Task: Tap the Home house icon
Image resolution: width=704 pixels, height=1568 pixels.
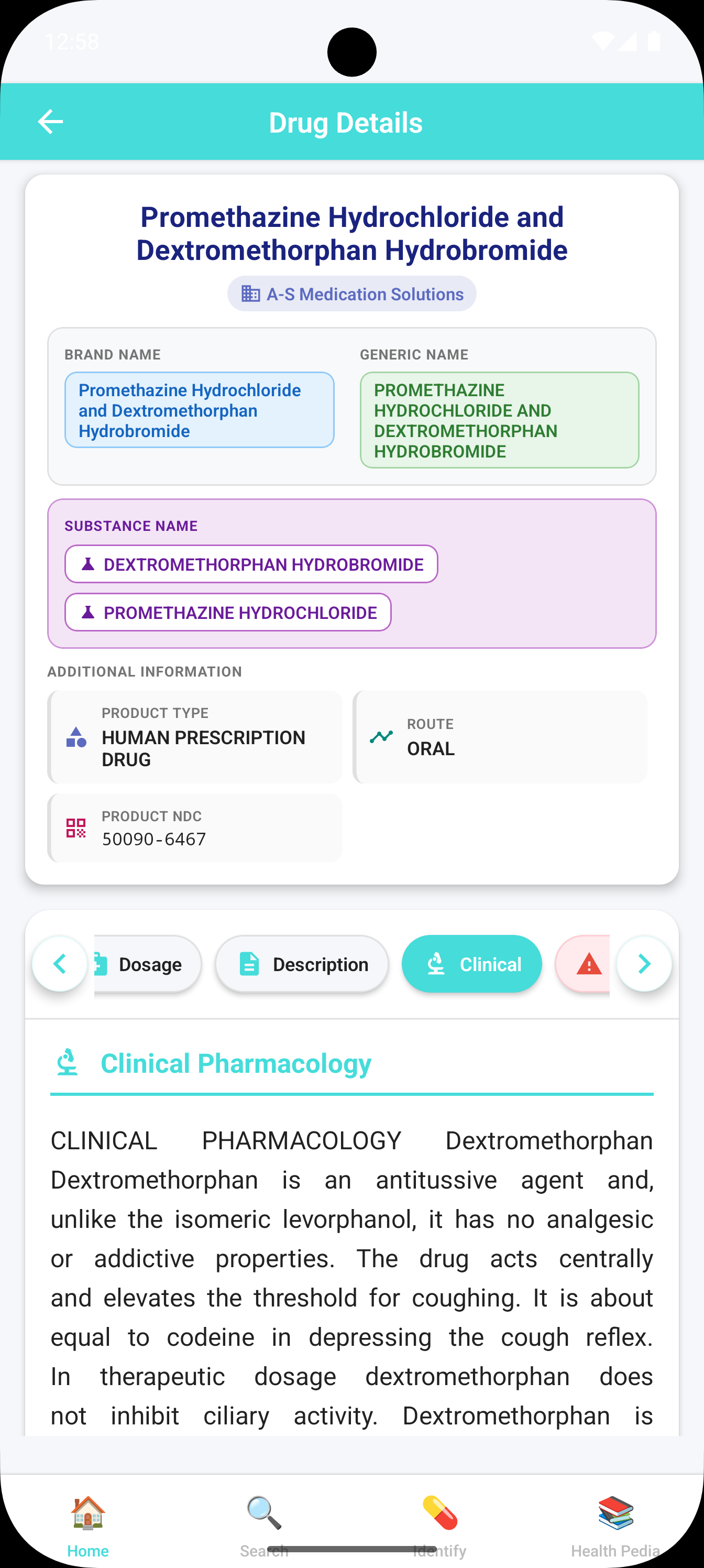Action: pyautogui.click(x=88, y=1512)
